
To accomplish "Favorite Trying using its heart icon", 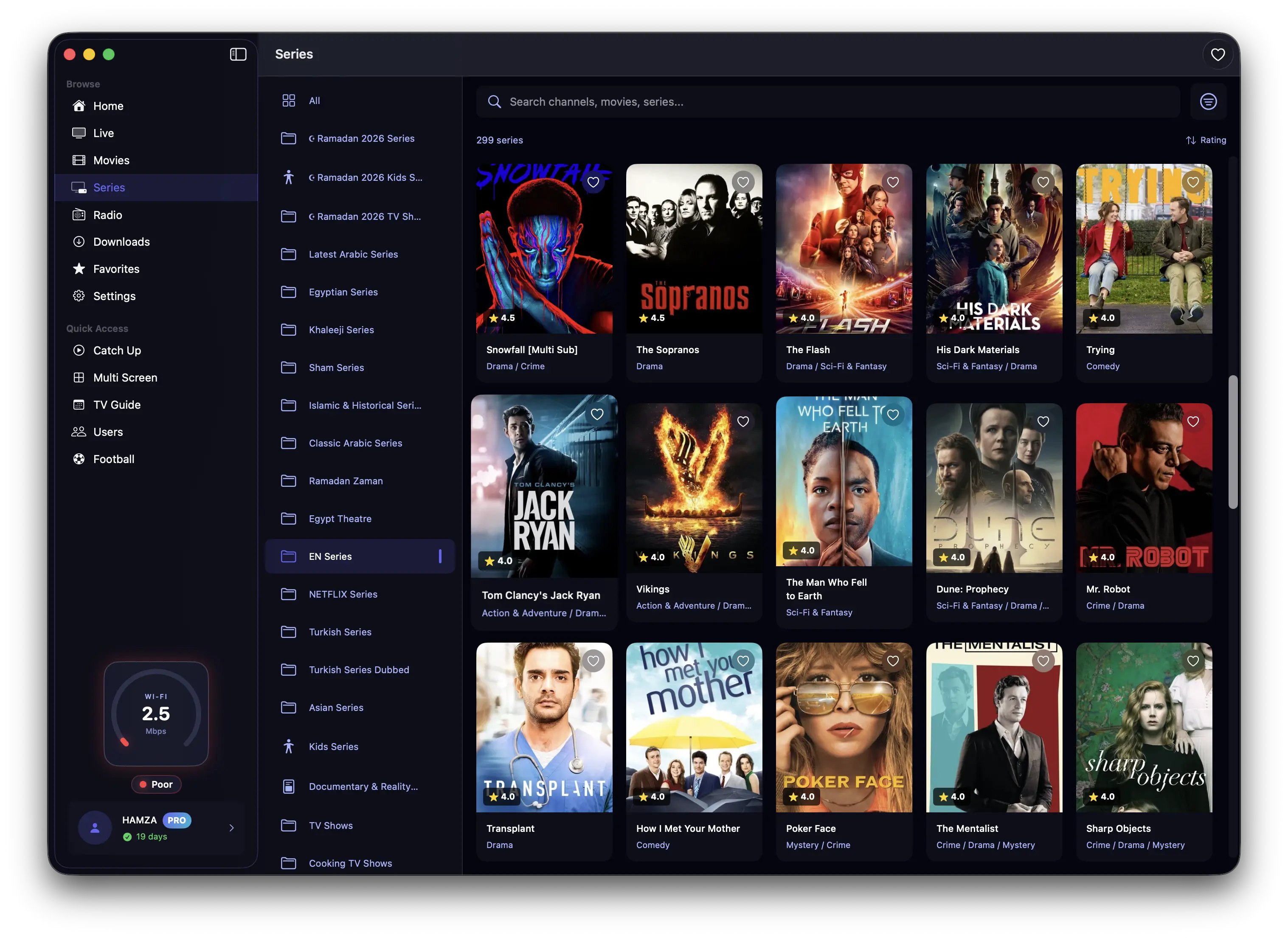I will point(1193,182).
